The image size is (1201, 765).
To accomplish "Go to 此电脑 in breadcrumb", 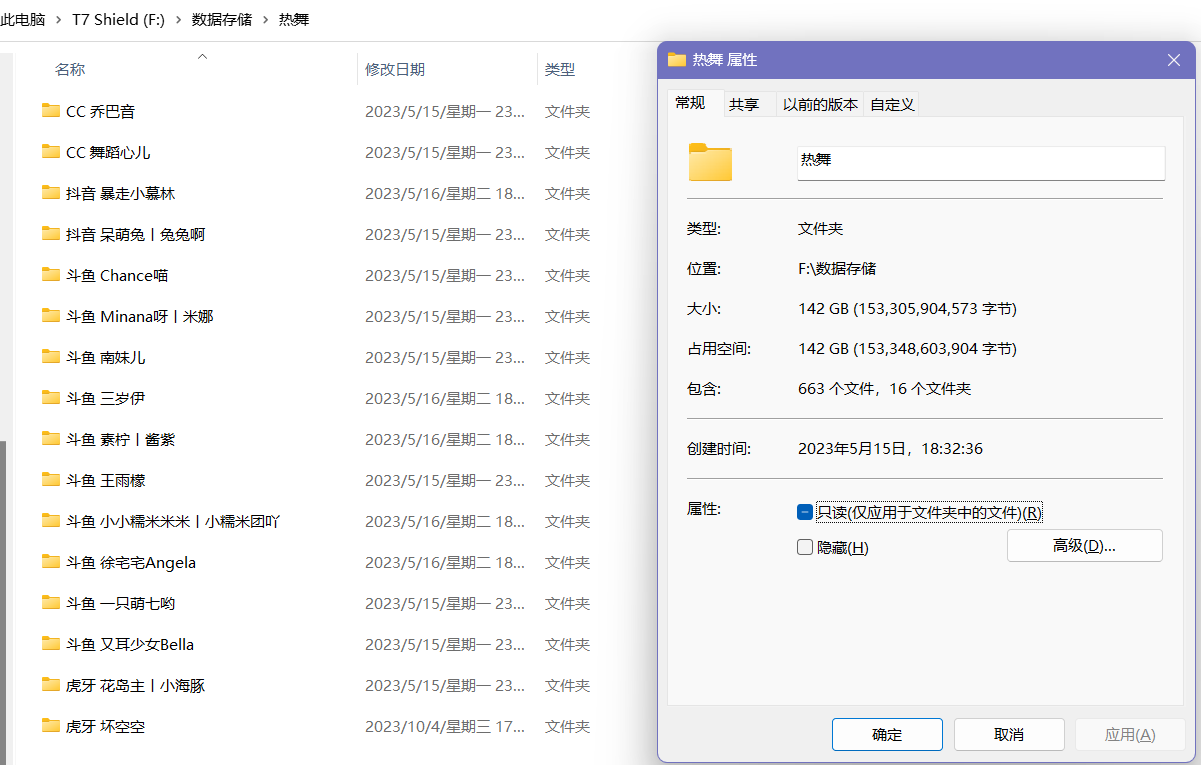I will (23, 20).
